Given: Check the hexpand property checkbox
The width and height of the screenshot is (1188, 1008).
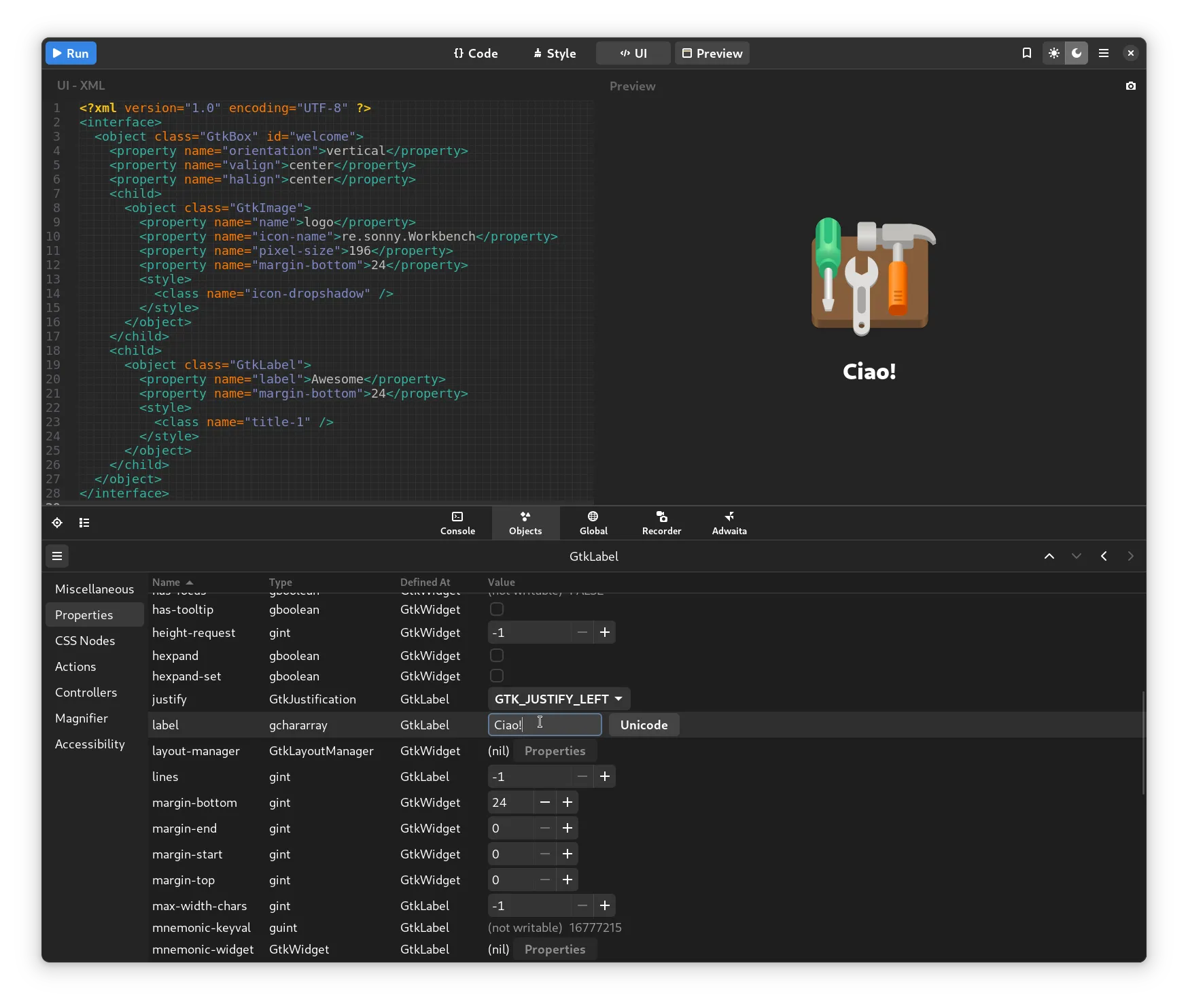Looking at the screenshot, I should pos(497,656).
